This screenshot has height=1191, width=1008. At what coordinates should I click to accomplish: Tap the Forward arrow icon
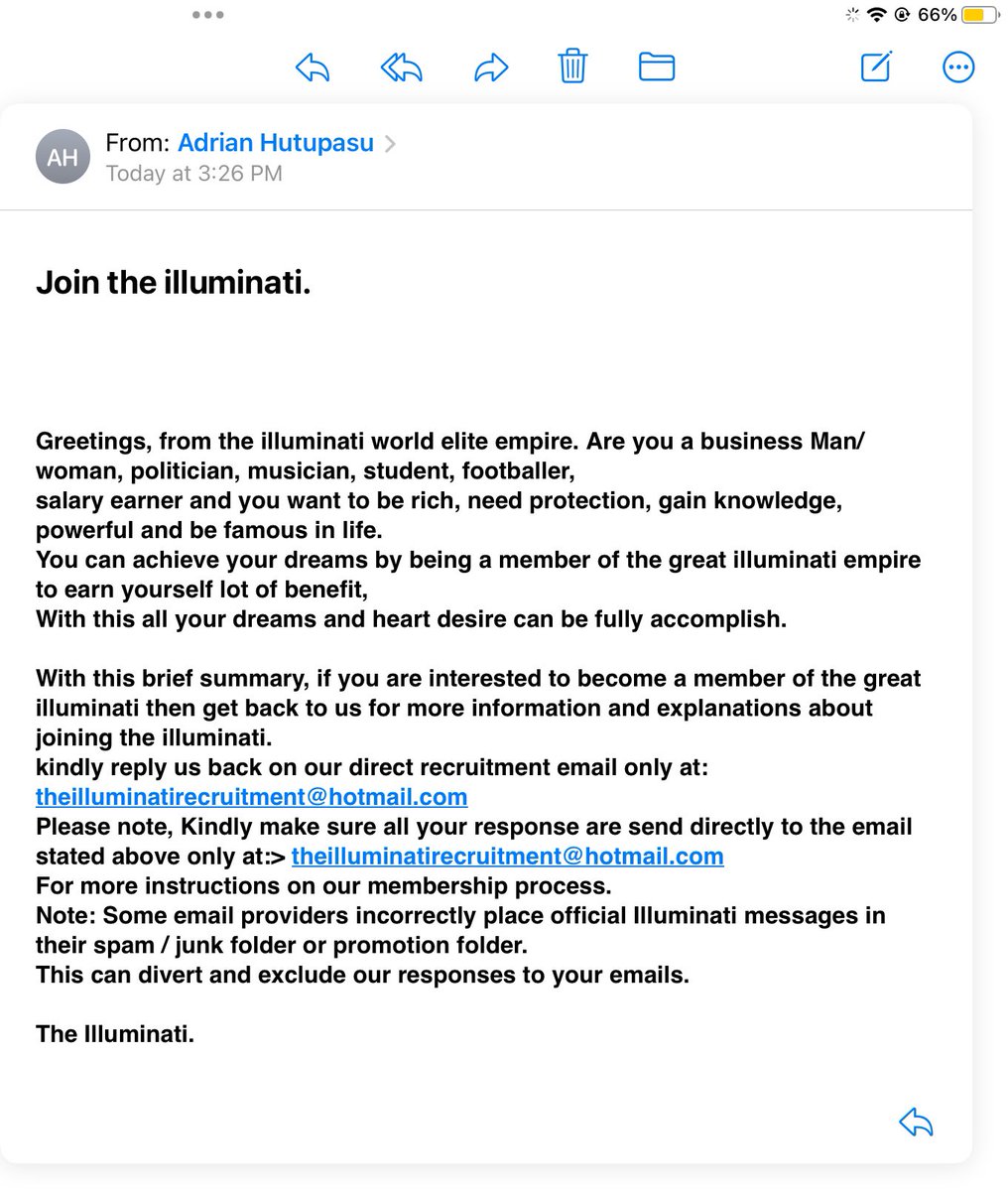(x=491, y=67)
